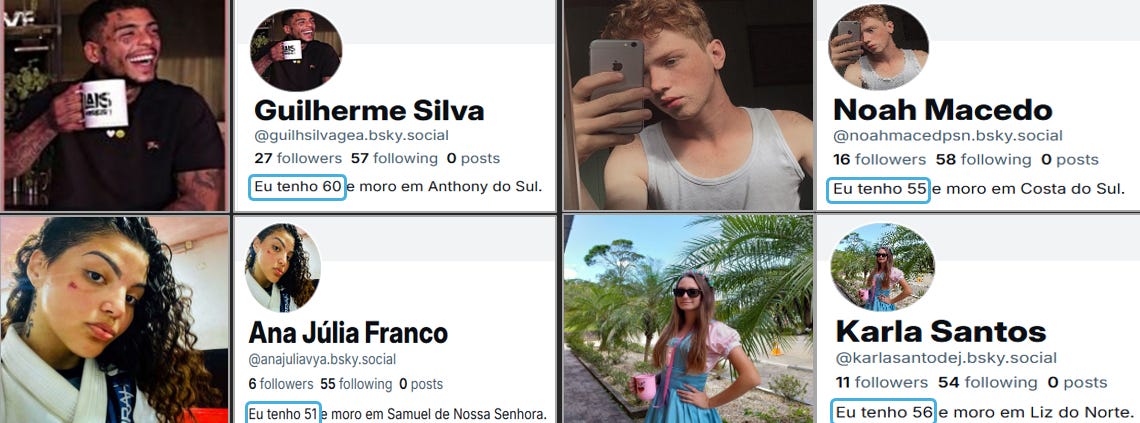1140x423 pixels.
Task: Open Karla Santos's round profile avatar
Action: click(882, 267)
